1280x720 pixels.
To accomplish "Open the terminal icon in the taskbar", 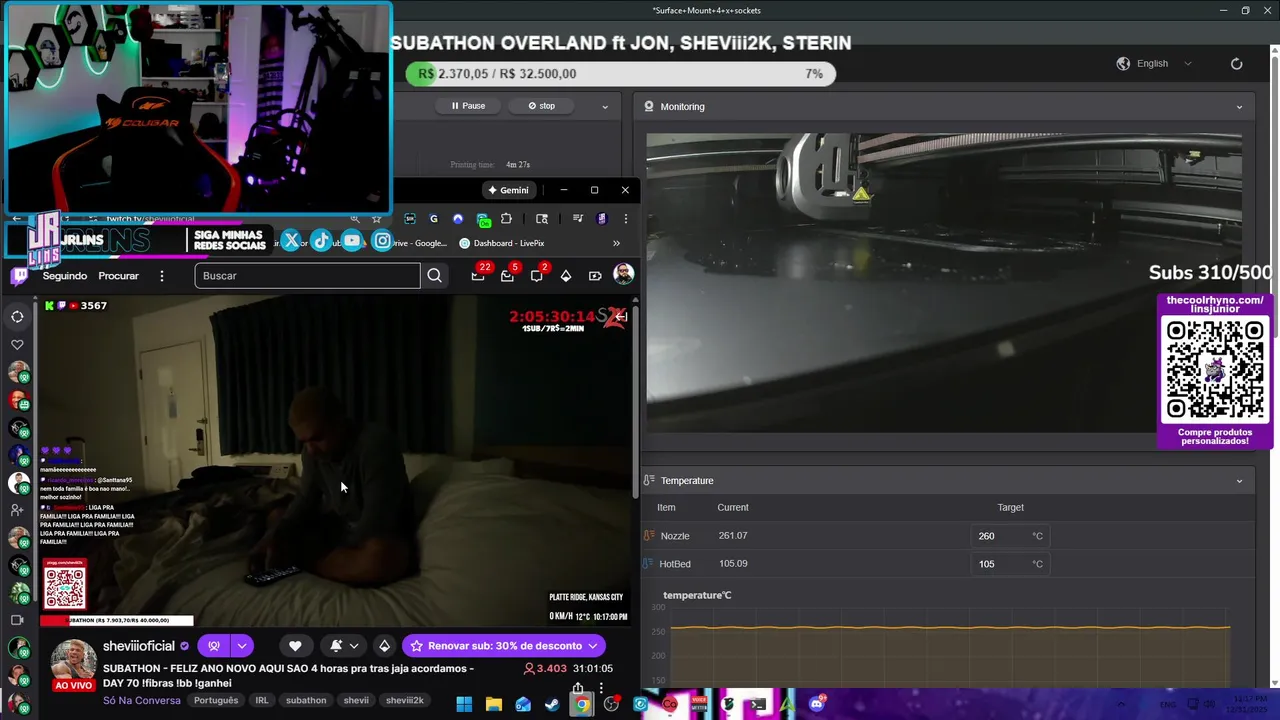I will coord(758,704).
